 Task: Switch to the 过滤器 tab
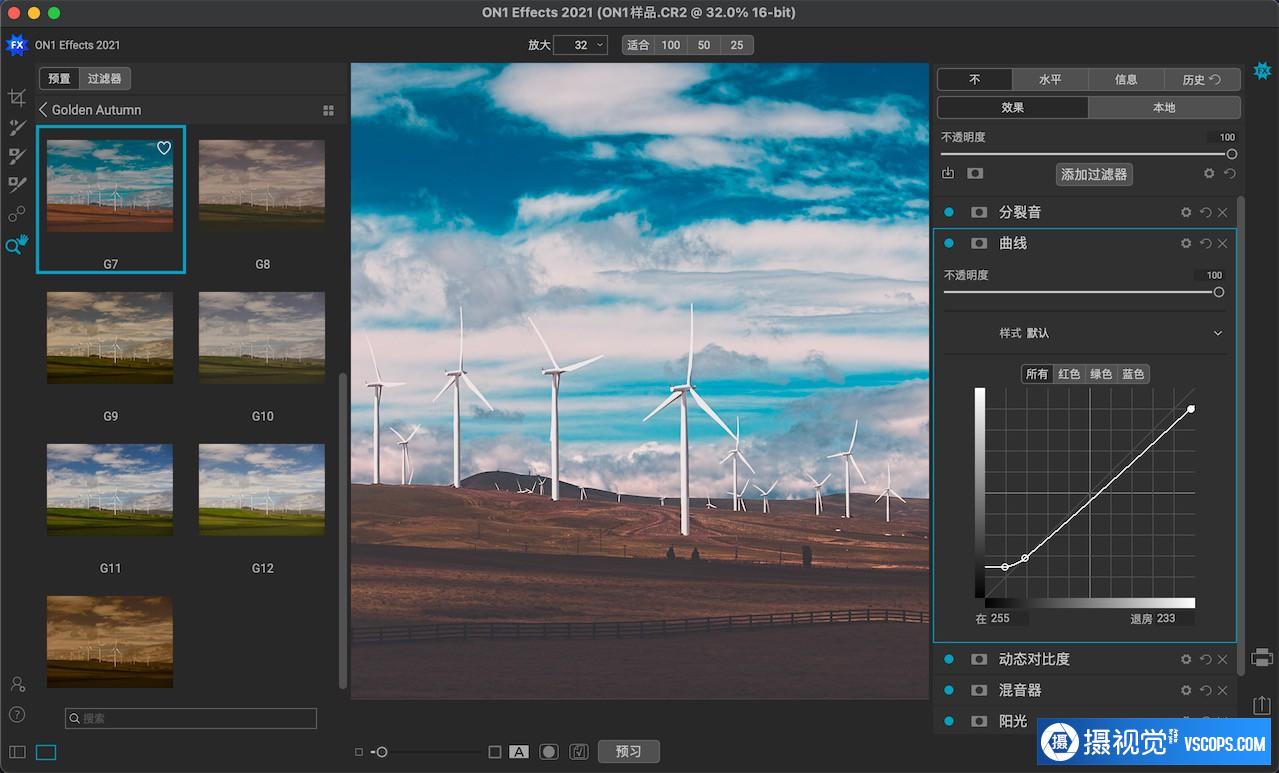105,78
